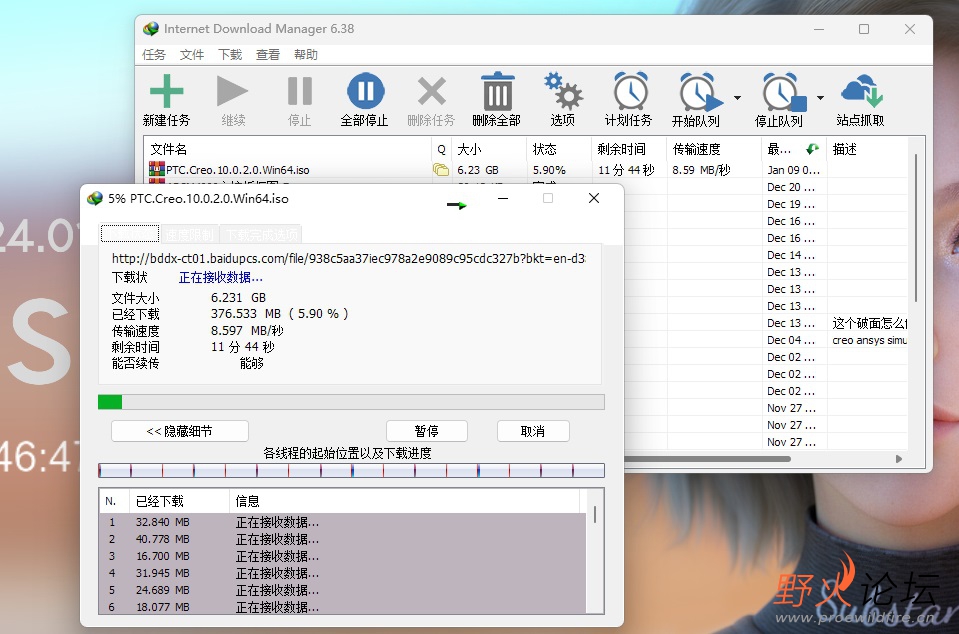Select PTC.Creo.10.0.2.0.Win64.iso row in main list
Screen dimensions: 959x634
pos(526,169)
